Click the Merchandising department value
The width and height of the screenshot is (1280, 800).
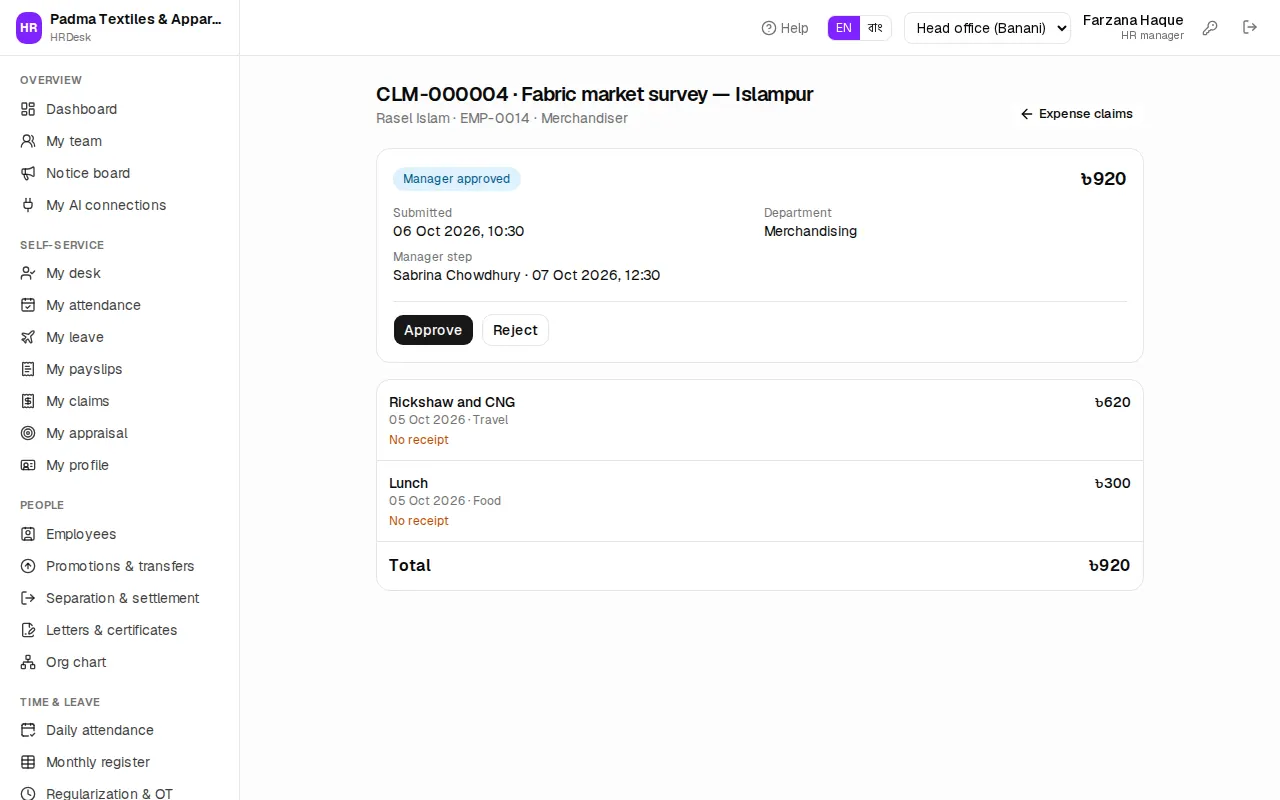tap(810, 231)
